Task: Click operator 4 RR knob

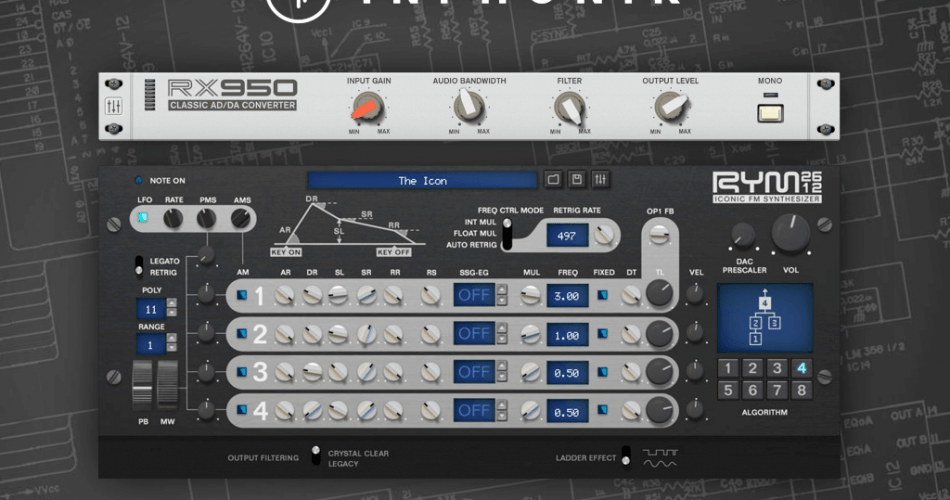Action: (393, 411)
